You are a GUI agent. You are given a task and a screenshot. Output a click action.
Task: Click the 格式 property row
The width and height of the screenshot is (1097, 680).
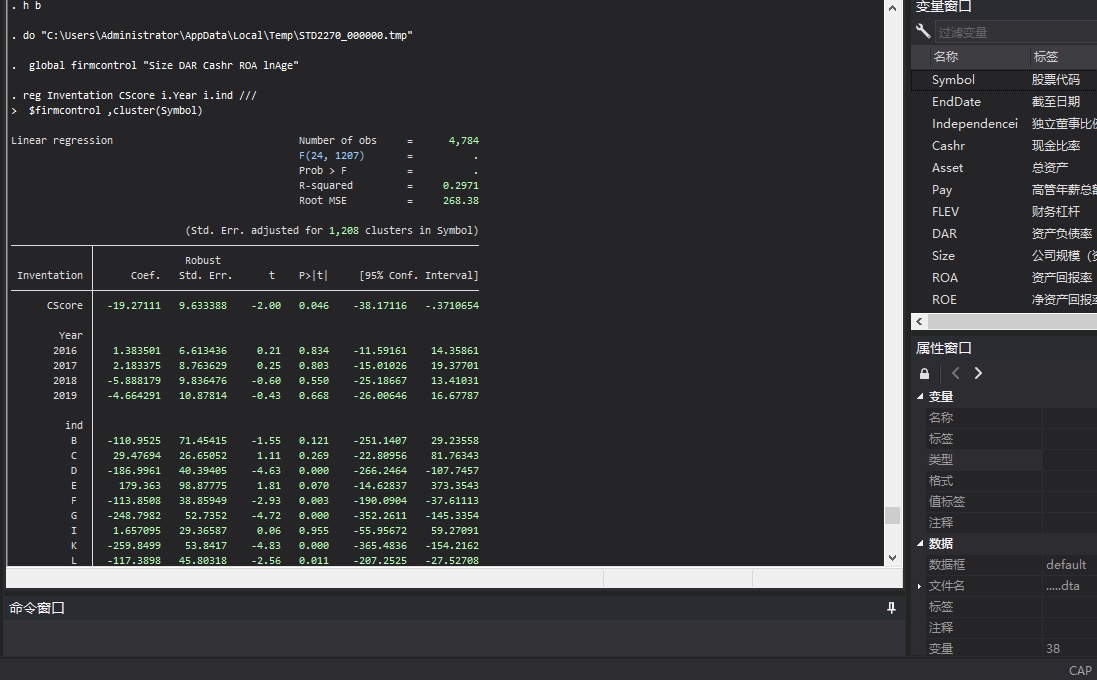1011,481
